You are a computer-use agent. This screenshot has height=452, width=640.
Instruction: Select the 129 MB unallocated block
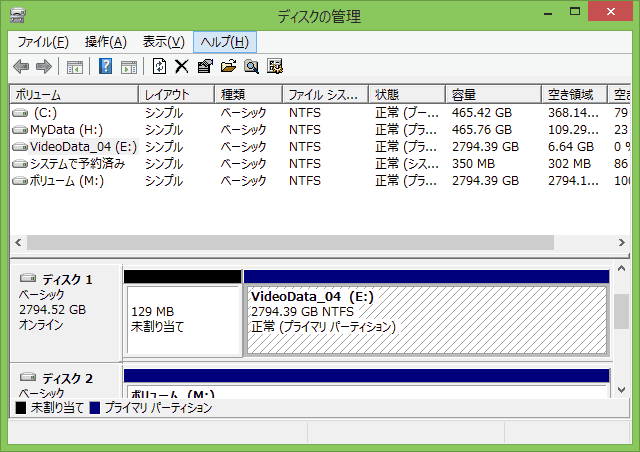coord(182,320)
